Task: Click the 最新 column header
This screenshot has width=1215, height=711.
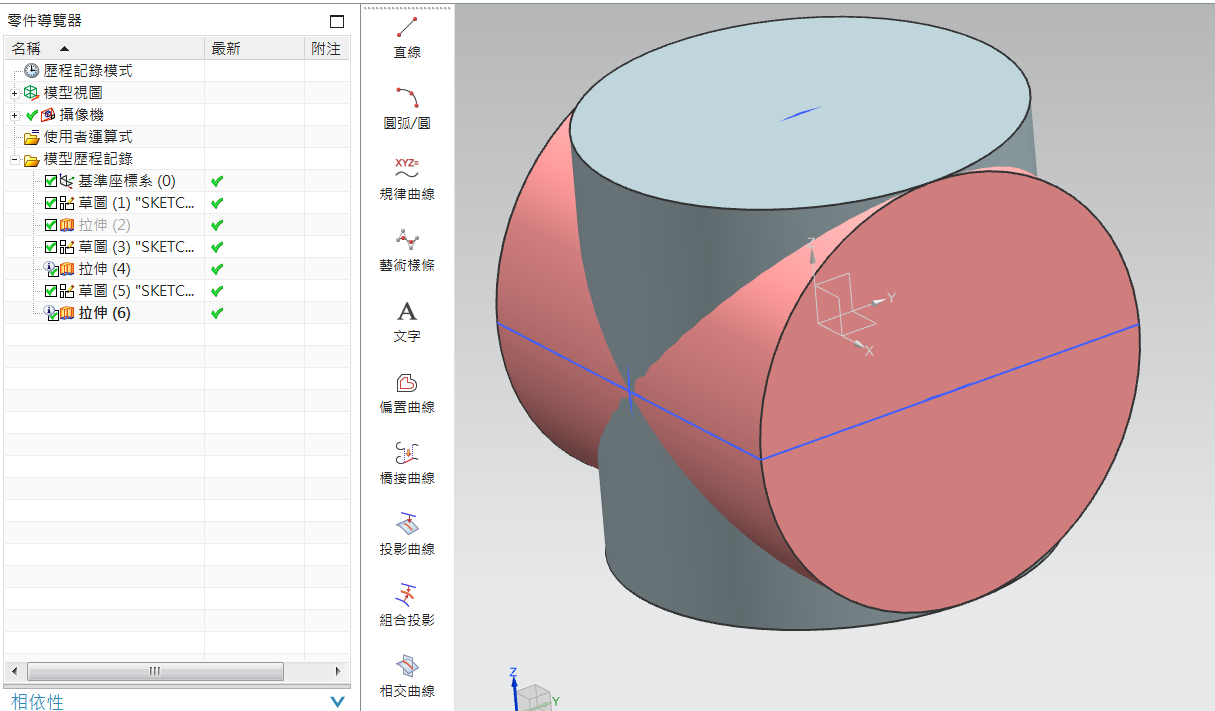Action: click(254, 48)
